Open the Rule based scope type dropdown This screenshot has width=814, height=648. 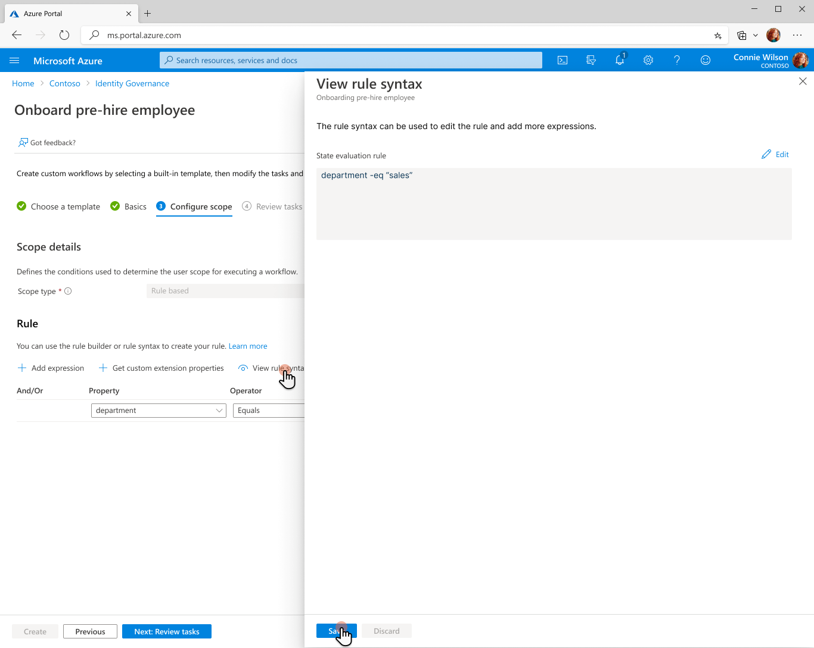225,291
